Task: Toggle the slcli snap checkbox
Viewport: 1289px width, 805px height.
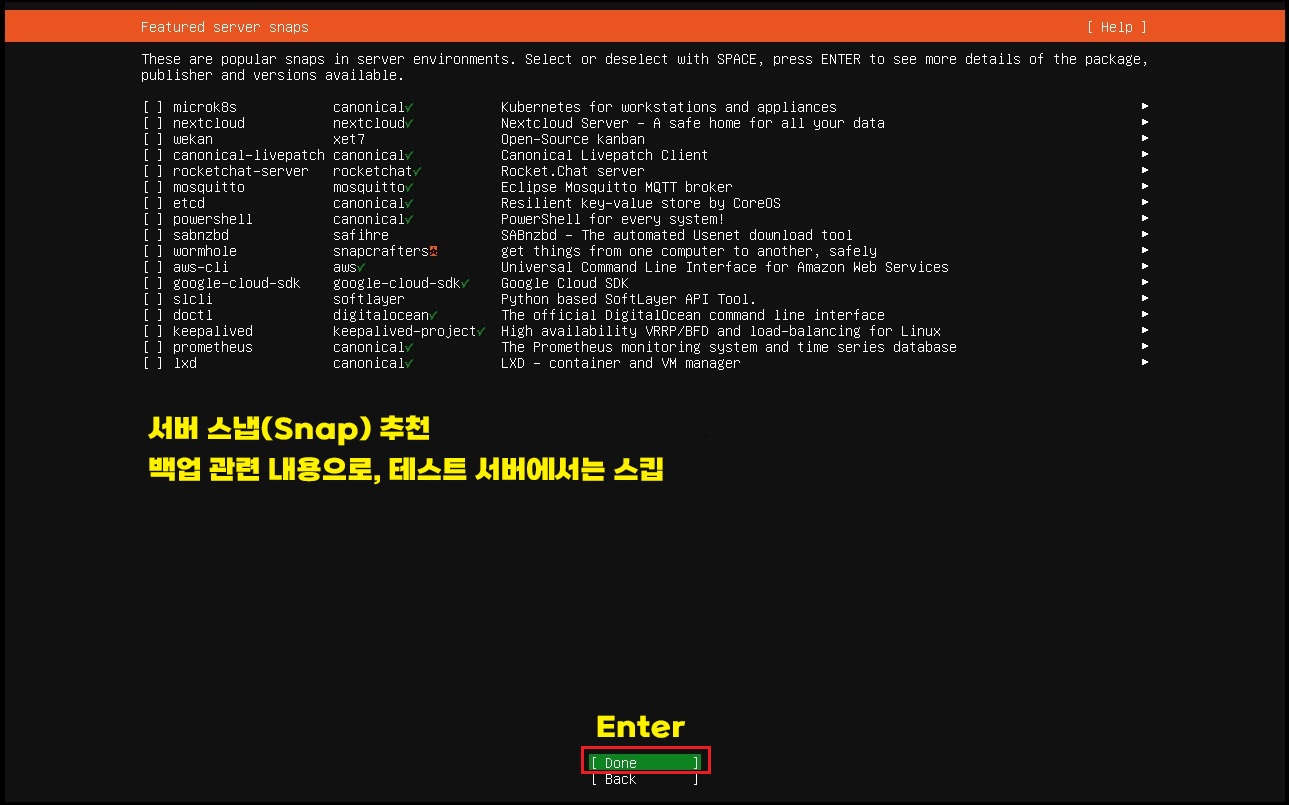Action: click(152, 299)
